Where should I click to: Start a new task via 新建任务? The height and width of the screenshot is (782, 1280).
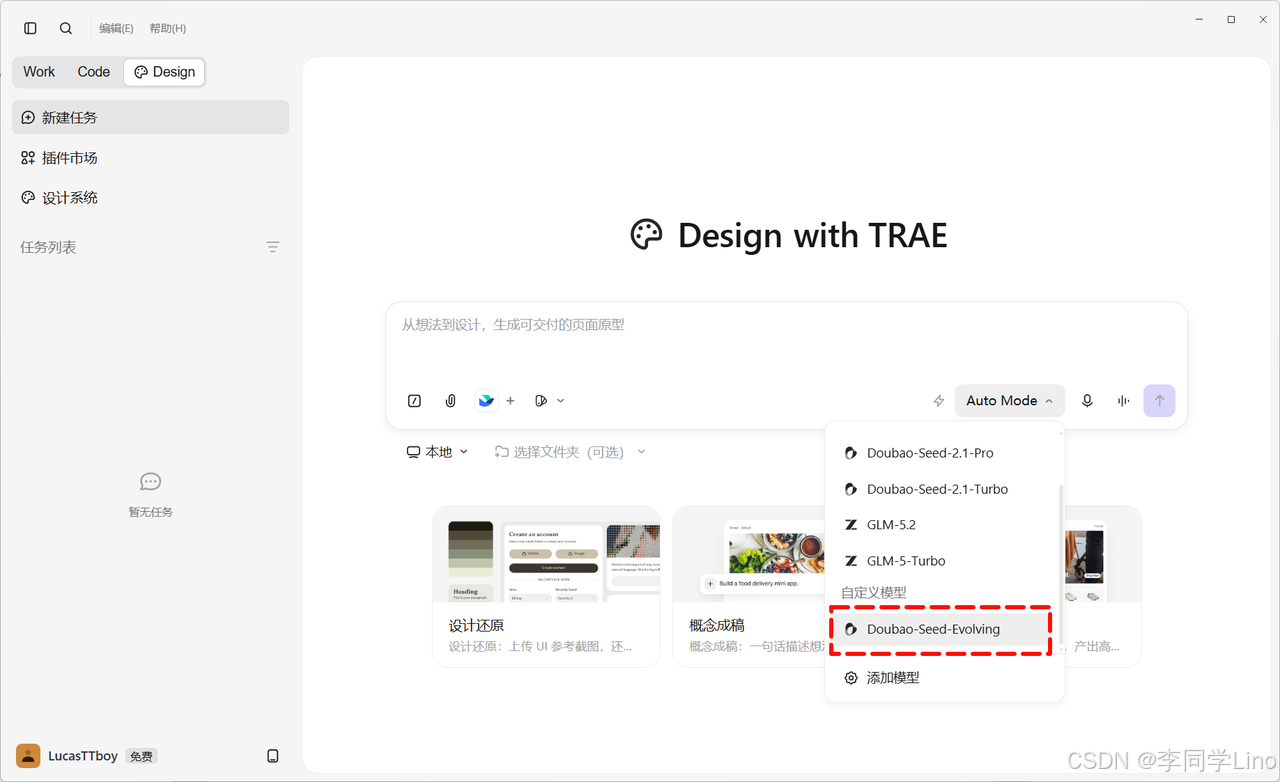coord(150,117)
